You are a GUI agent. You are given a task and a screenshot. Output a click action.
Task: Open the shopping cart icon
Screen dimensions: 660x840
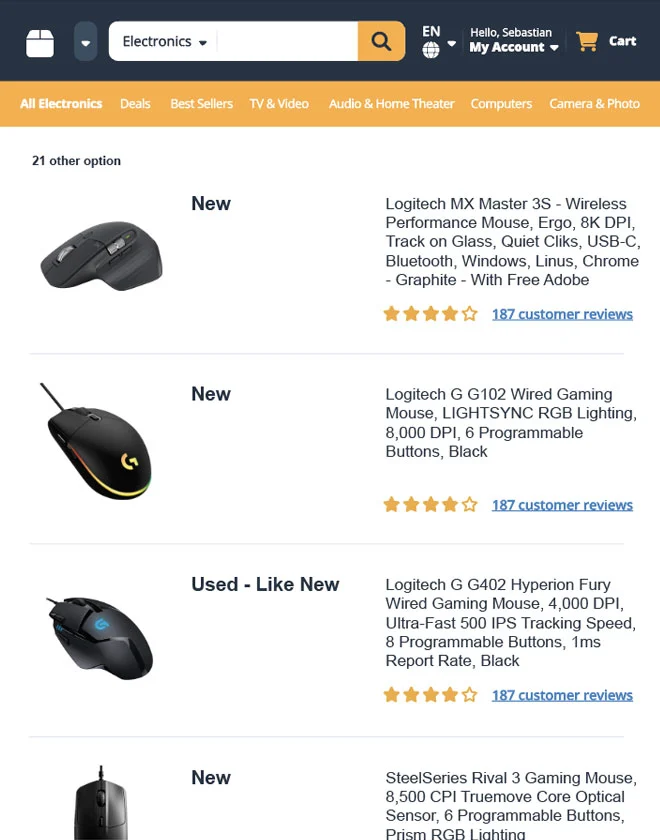click(587, 41)
